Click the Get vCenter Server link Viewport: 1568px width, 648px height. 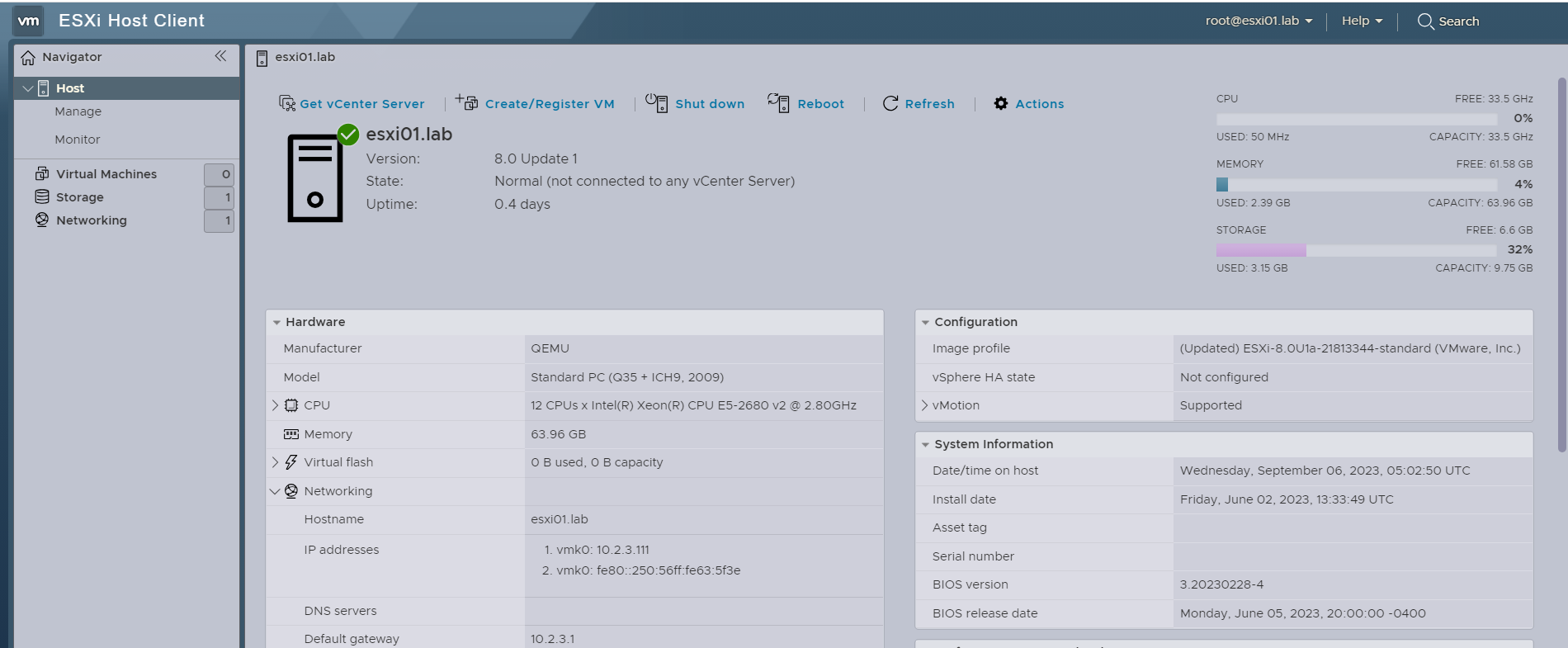pyautogui.click(x=362, y=104)
